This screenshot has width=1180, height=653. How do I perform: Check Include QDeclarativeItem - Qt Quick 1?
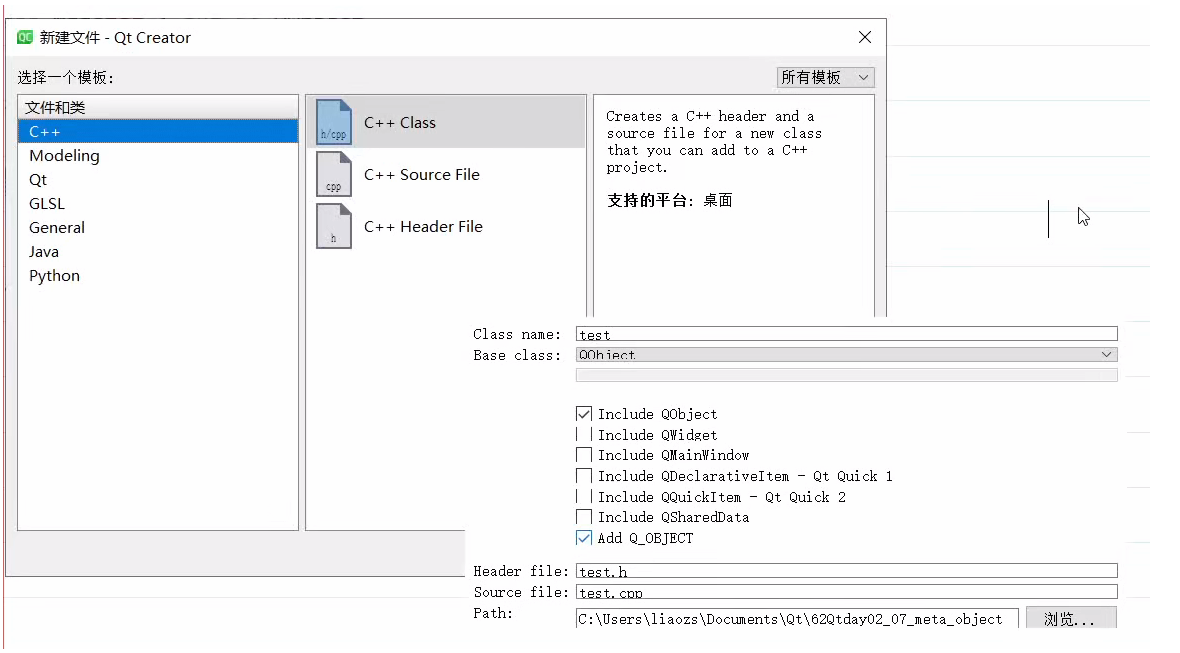point(584,476)
